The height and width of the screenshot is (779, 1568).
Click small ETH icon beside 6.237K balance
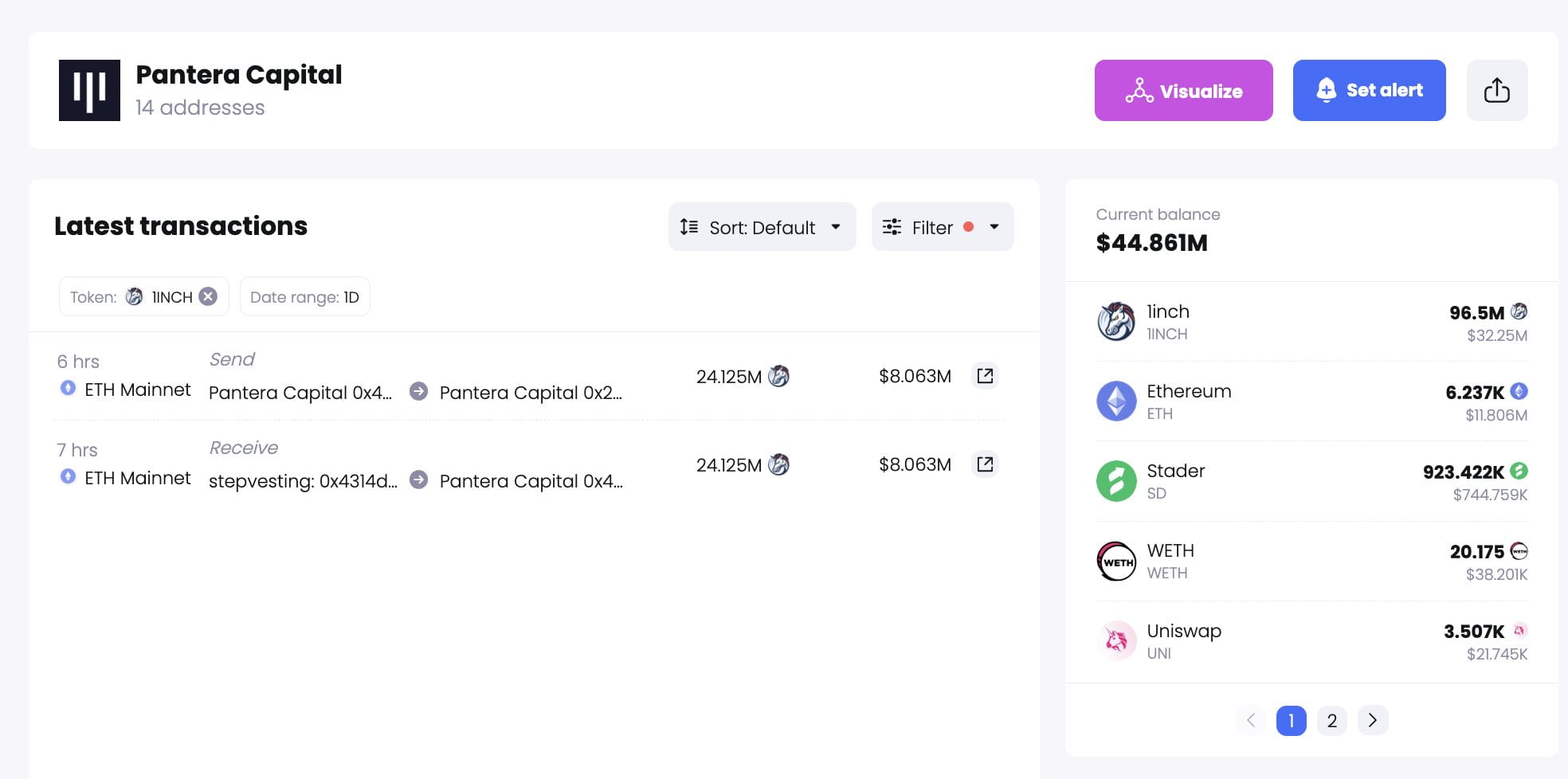point(1519,391)
